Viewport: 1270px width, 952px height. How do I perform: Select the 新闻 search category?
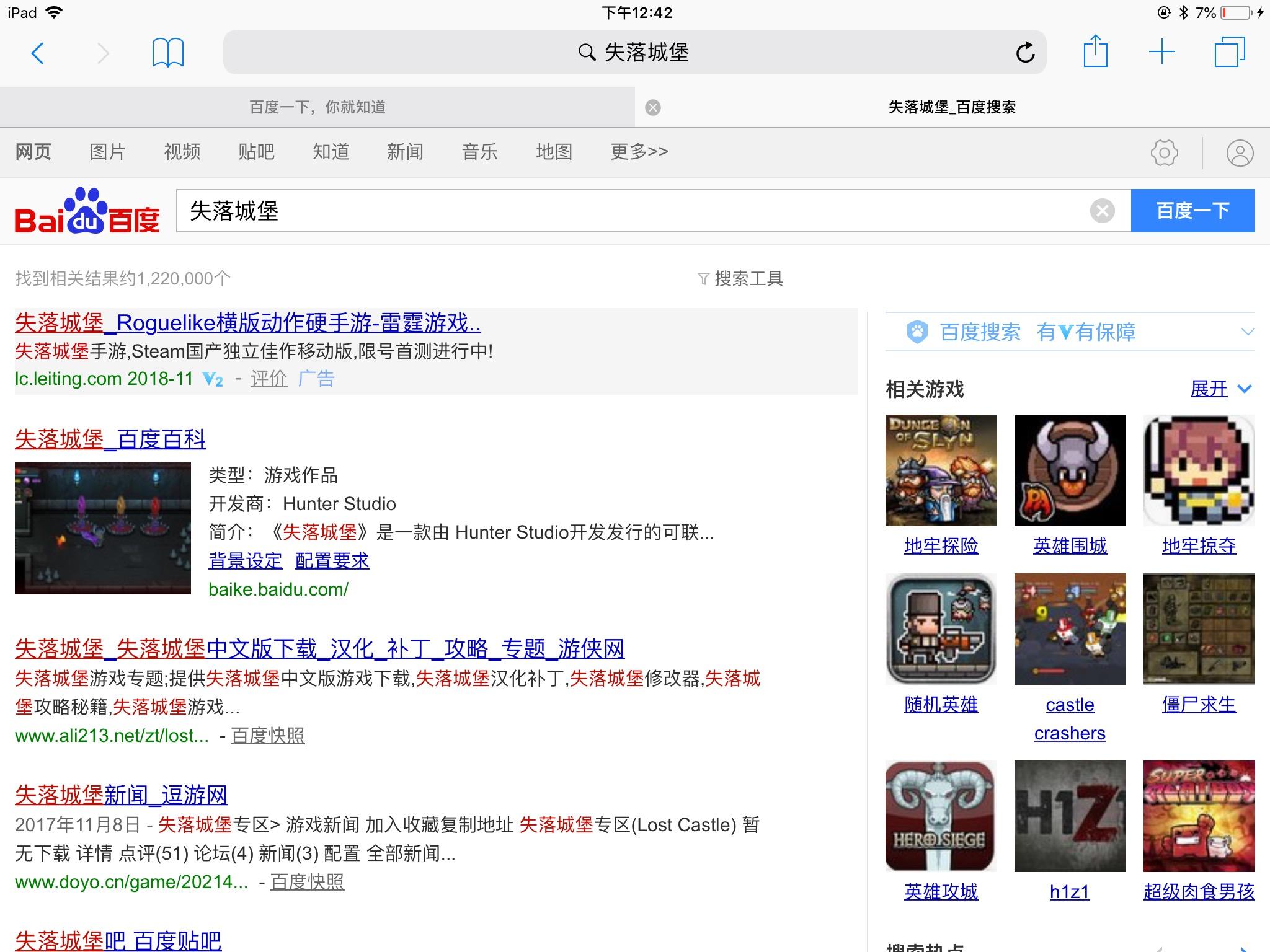coord(406,152)
